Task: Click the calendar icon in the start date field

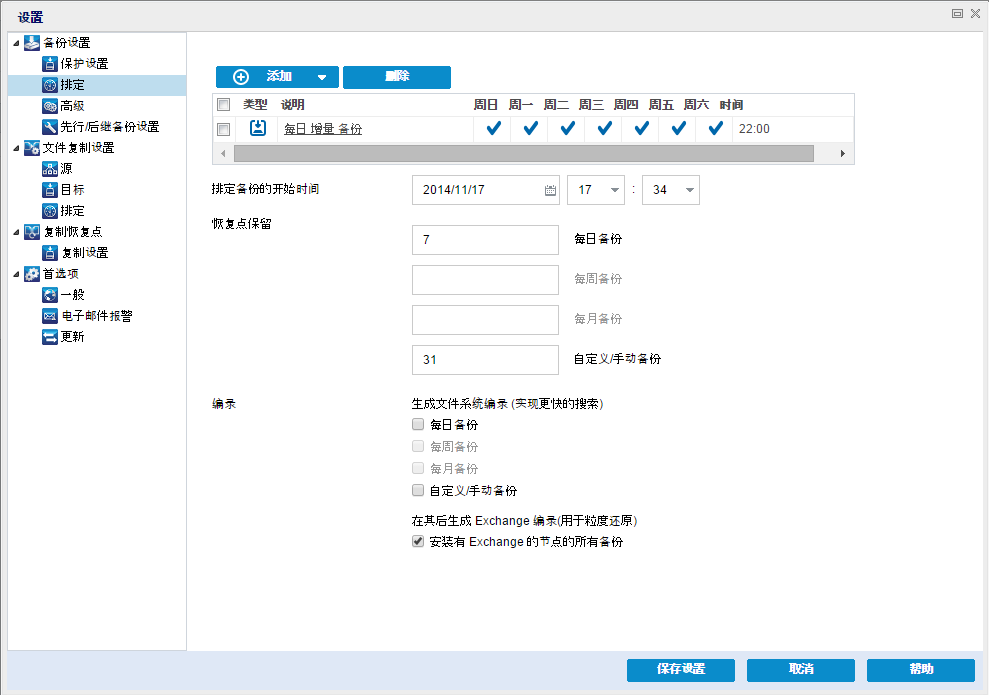Action: (x=550, y=190)
